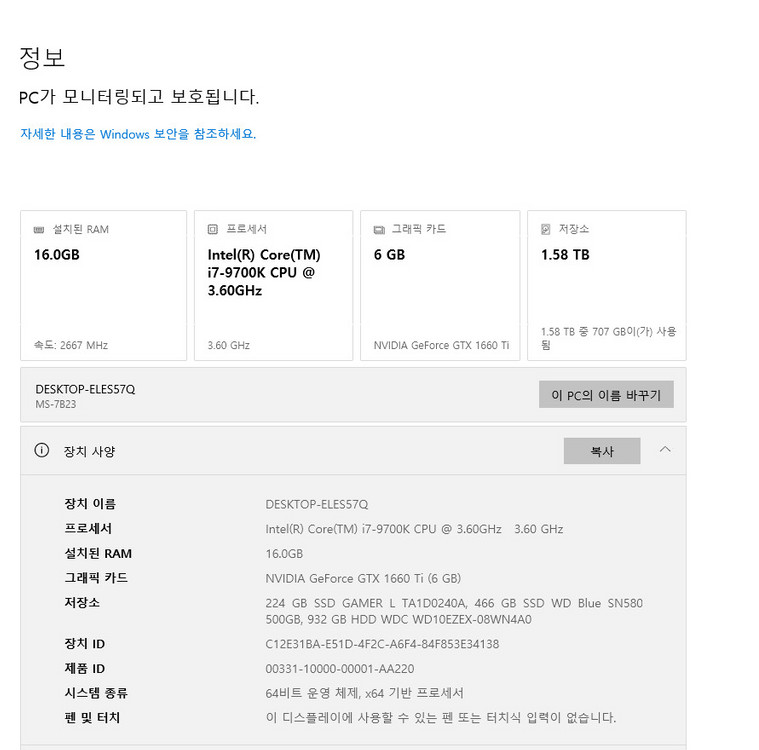This screenshot has width=759, height=750.
Task: Click the 장치 ID value text
Action: coord(382,644)
